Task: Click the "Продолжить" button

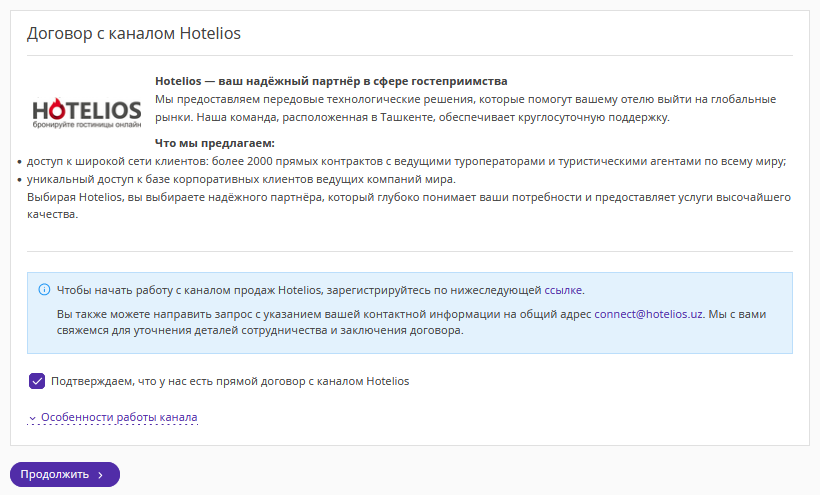Action: tap(65, 474)
